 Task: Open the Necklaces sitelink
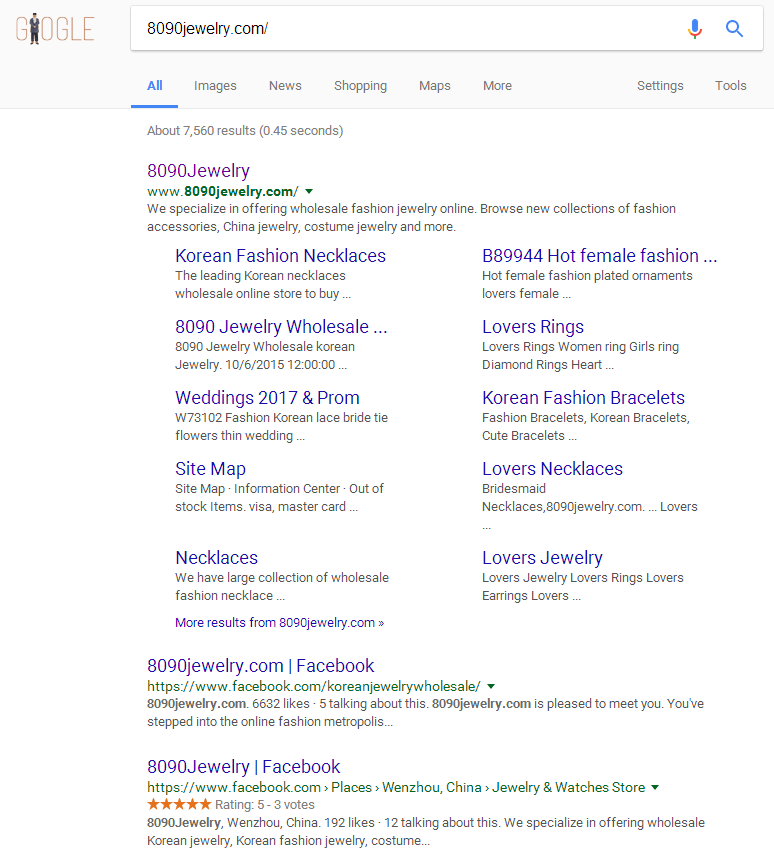[x=216, y=558]
